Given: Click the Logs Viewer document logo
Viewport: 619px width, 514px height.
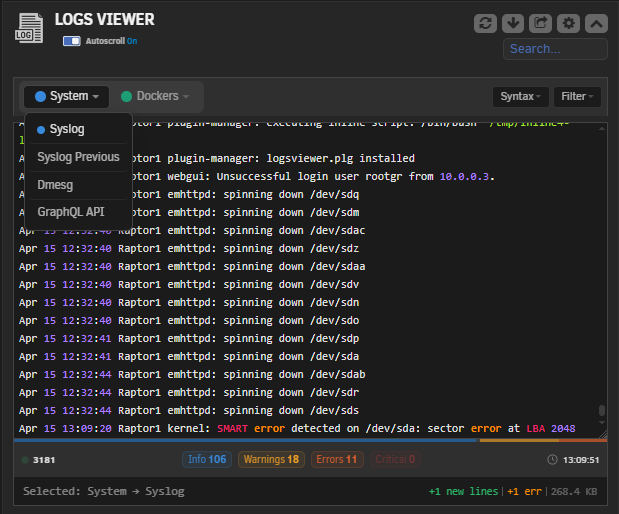Looking at the screenshot, I should coord(29,28).
